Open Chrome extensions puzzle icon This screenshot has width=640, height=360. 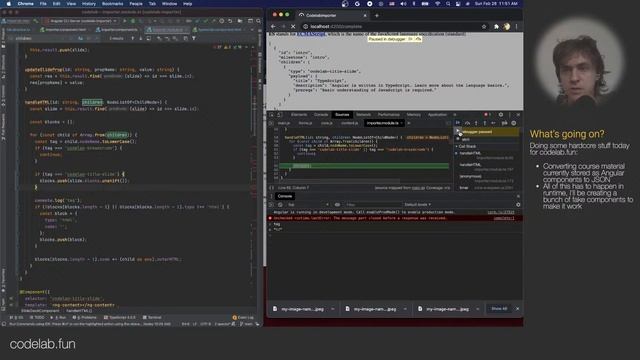point(496,27)
